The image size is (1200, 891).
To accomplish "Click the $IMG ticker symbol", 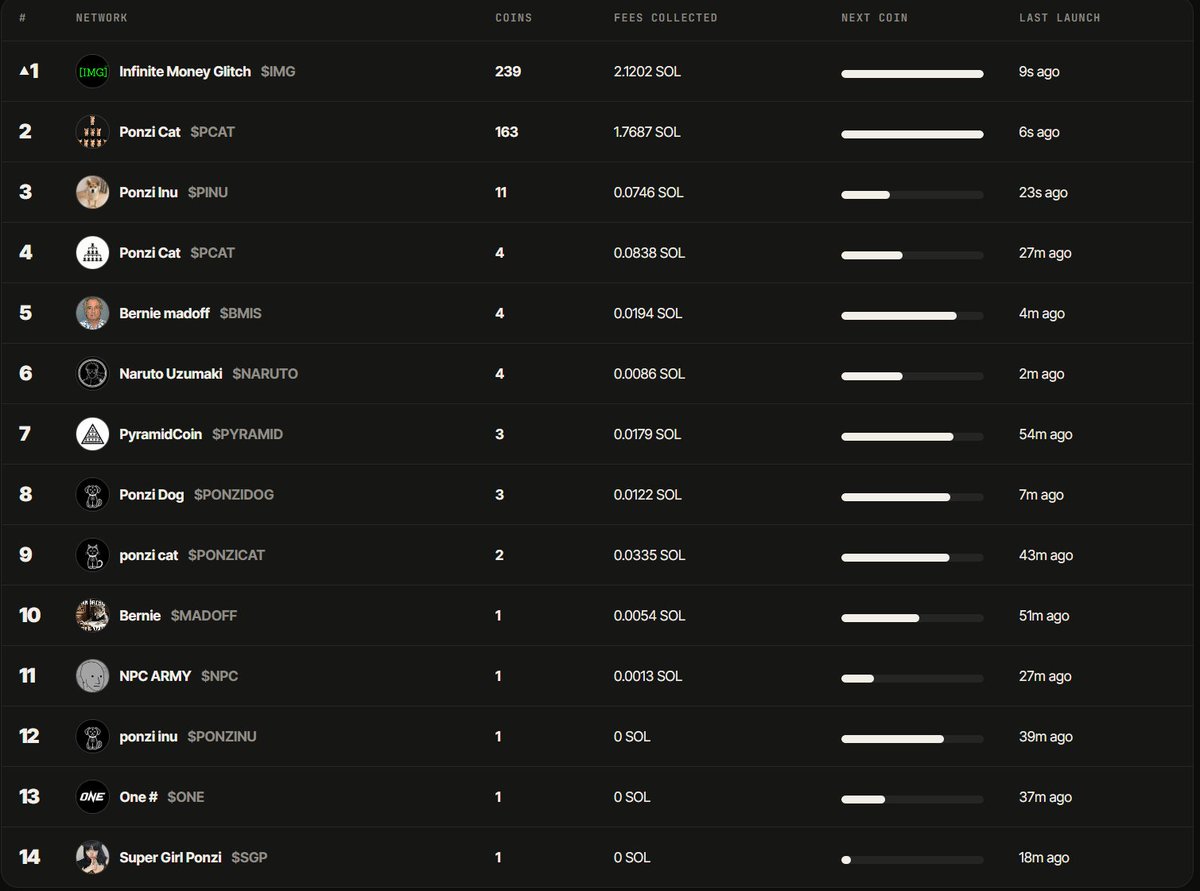I will coord(278,72).
